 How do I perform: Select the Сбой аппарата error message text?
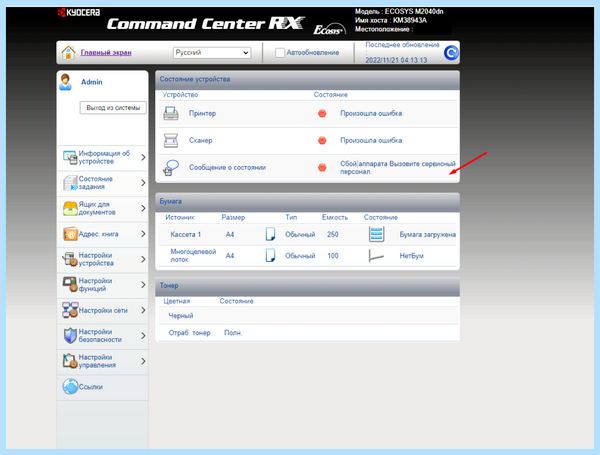398,168
